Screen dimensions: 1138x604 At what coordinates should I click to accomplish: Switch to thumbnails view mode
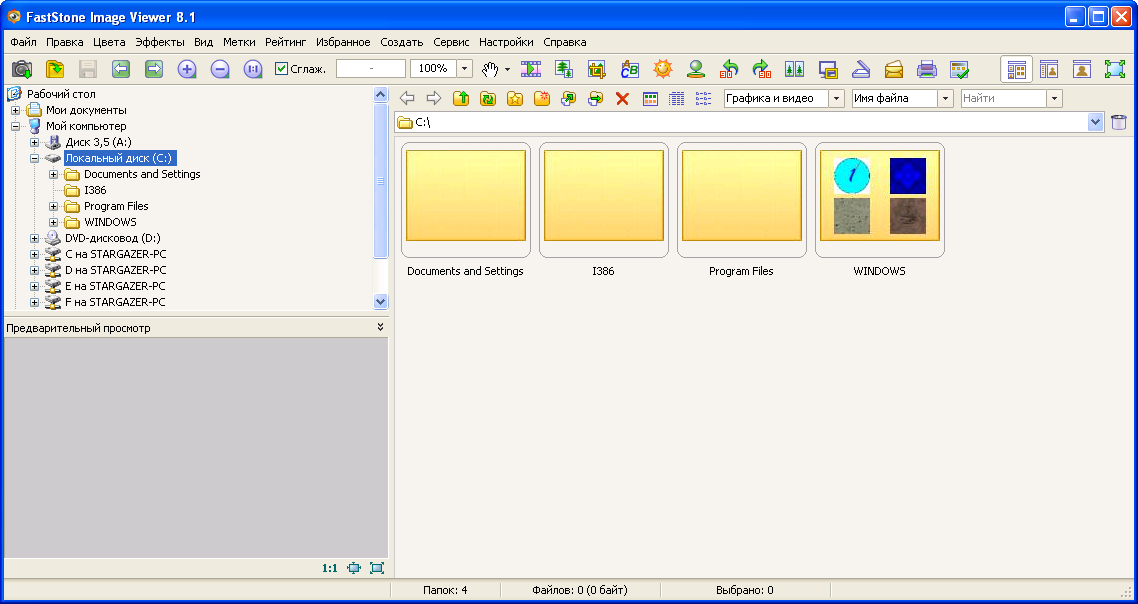click(x=650, y=98)
